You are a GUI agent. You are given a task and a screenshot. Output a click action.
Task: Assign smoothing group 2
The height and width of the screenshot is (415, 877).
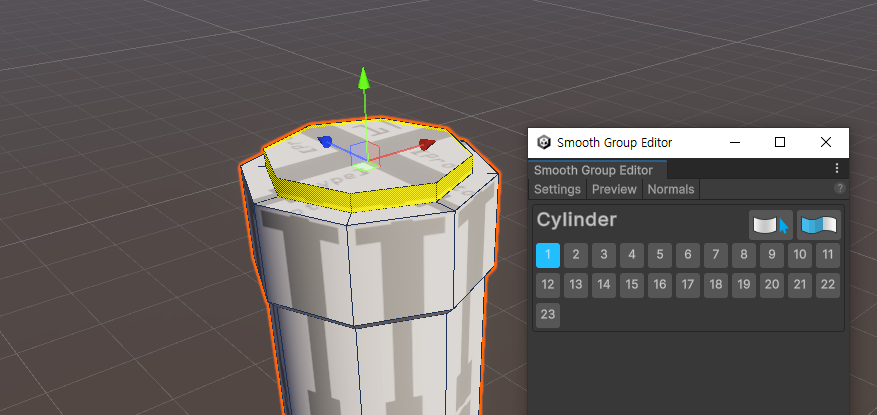[x=576, y=255]
